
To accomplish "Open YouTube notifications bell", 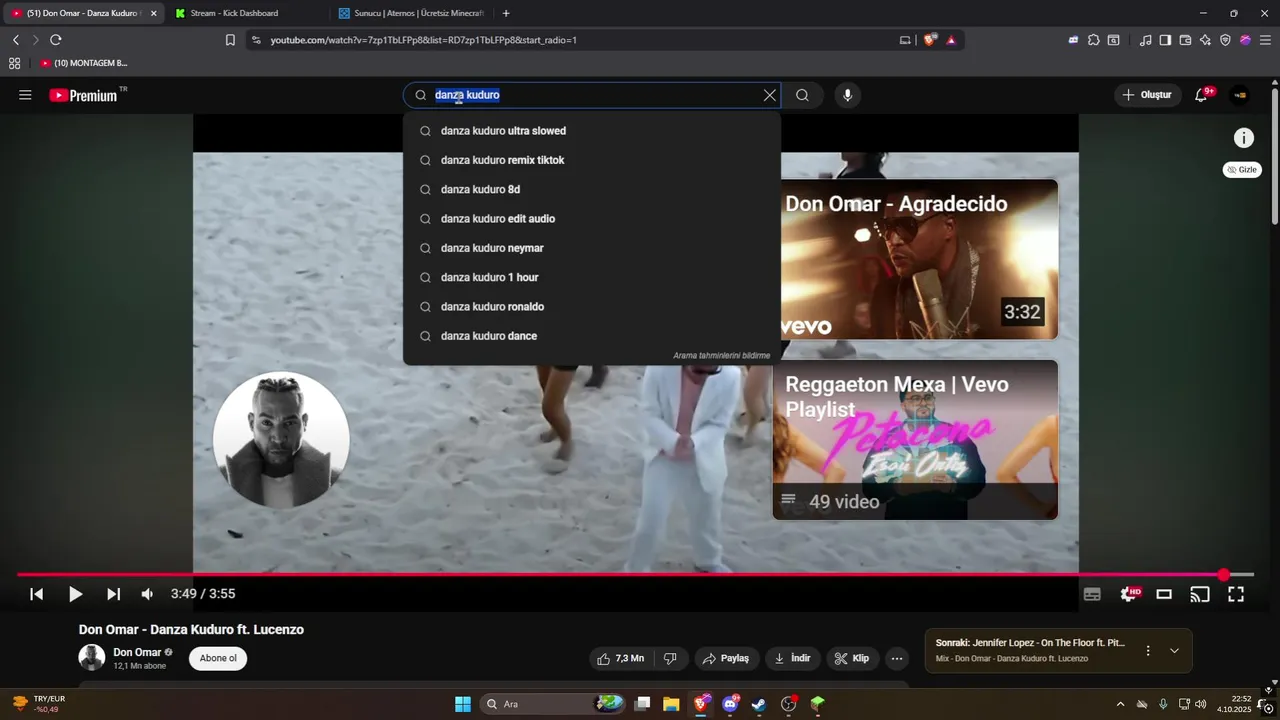I will [x=1203, y=95].
